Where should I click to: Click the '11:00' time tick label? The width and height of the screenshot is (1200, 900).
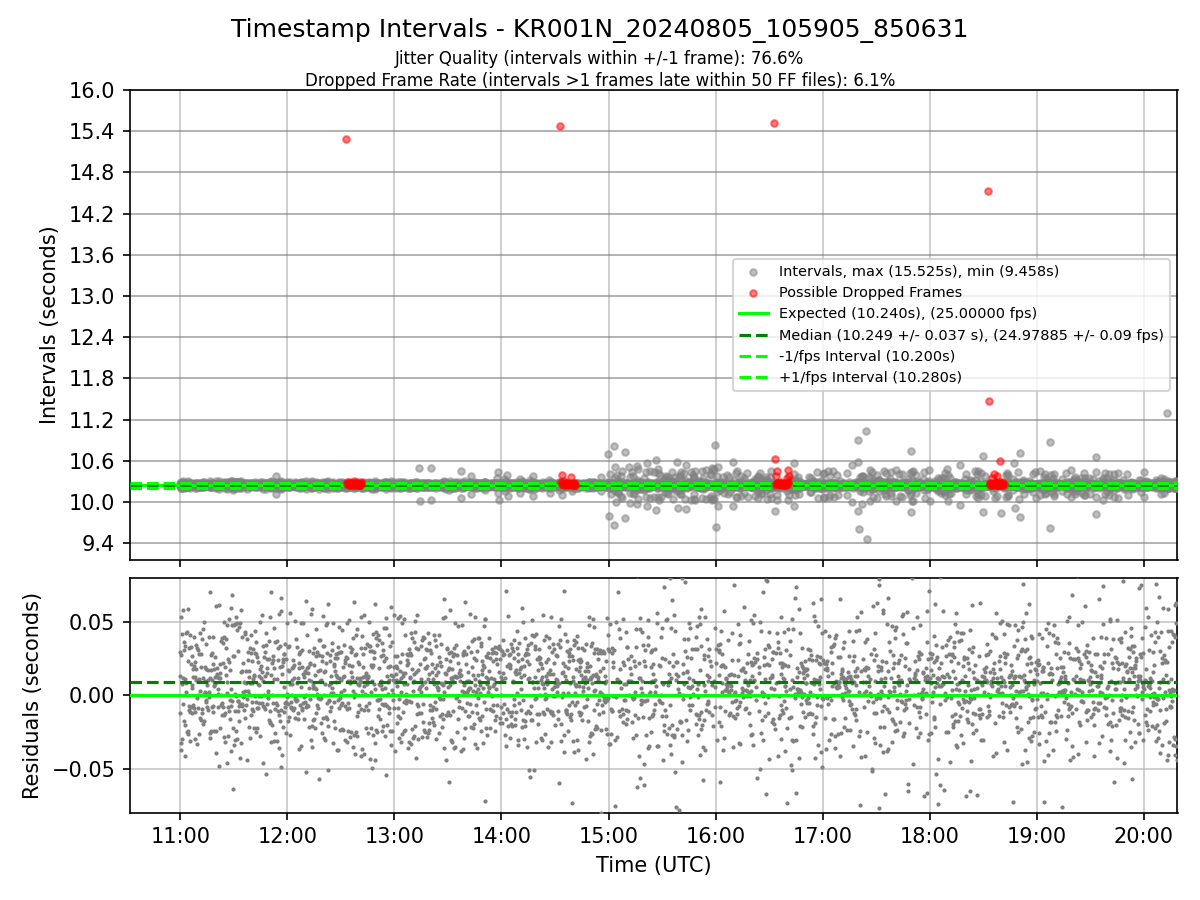(x=180, y=835)
